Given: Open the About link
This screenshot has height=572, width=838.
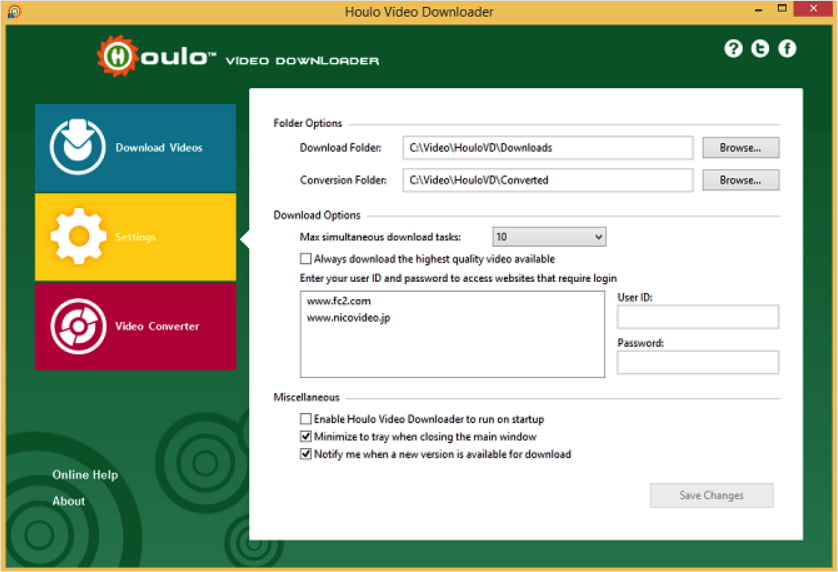Looking at the screenshot, I should click(68, 501).
